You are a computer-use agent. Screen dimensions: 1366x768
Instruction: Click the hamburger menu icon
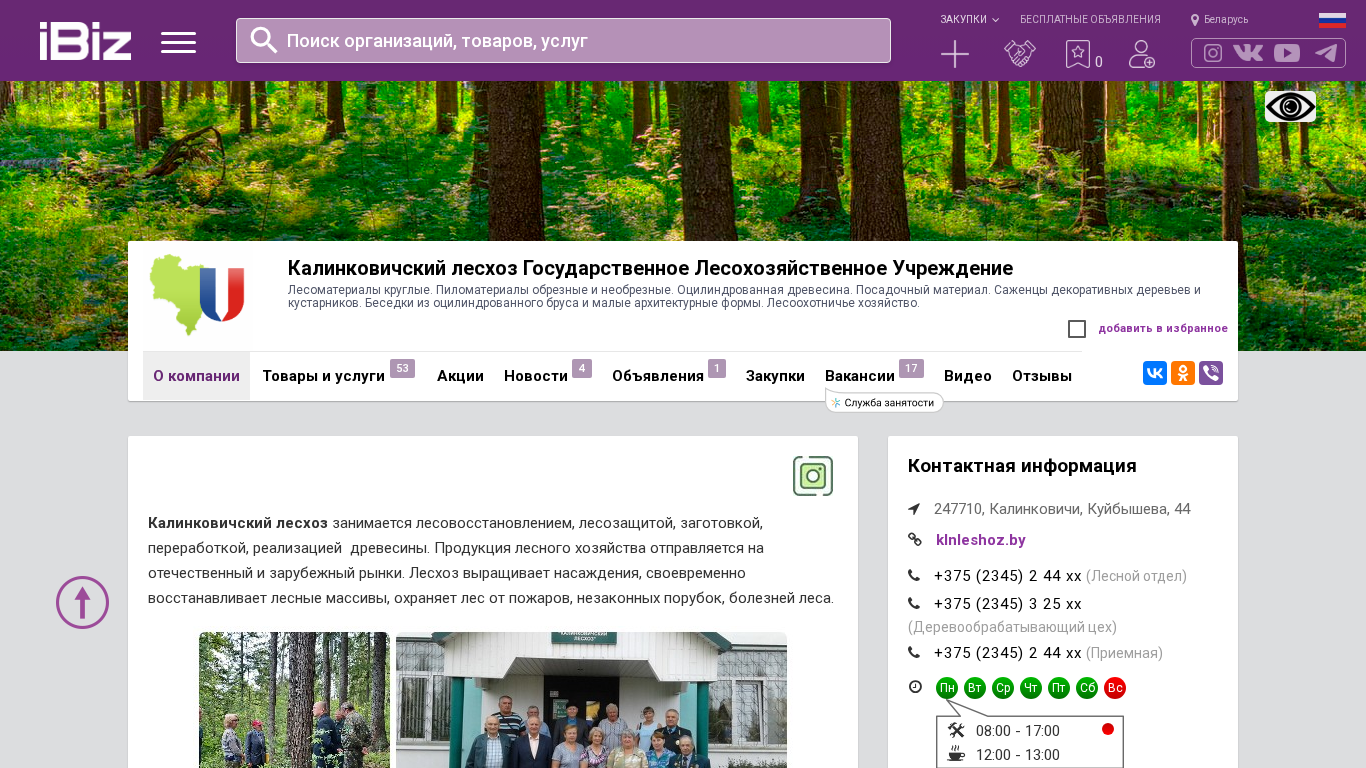(x=178, y=42)
